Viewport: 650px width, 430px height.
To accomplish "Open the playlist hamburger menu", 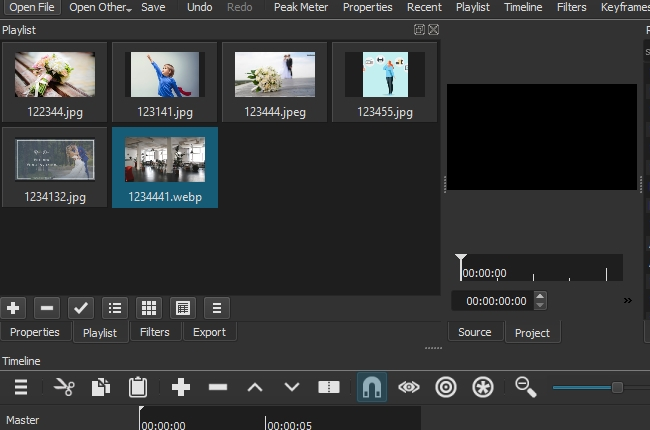I will click(217, 308).
